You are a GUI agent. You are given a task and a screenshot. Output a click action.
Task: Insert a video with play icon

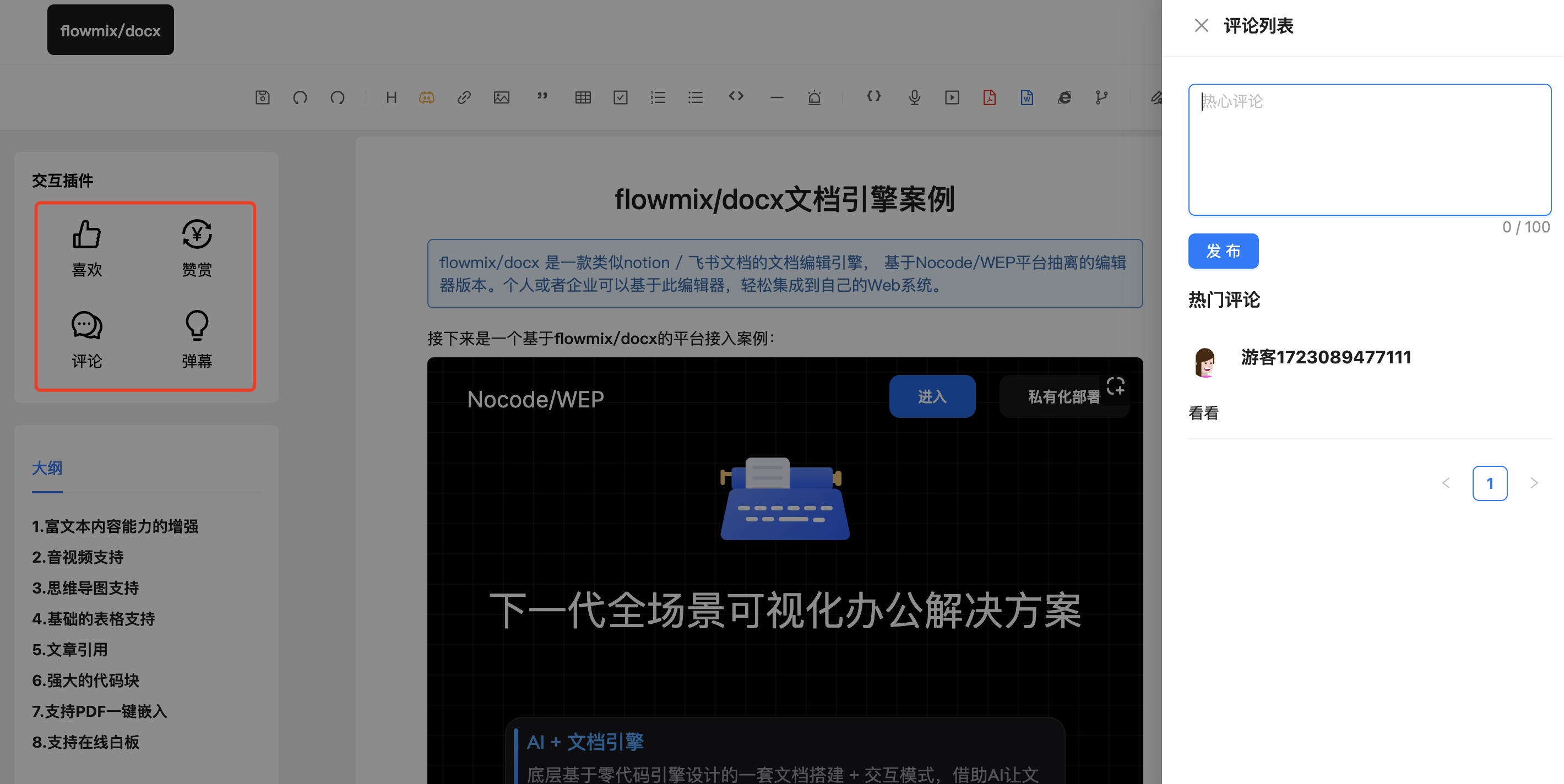pos(952,97)
